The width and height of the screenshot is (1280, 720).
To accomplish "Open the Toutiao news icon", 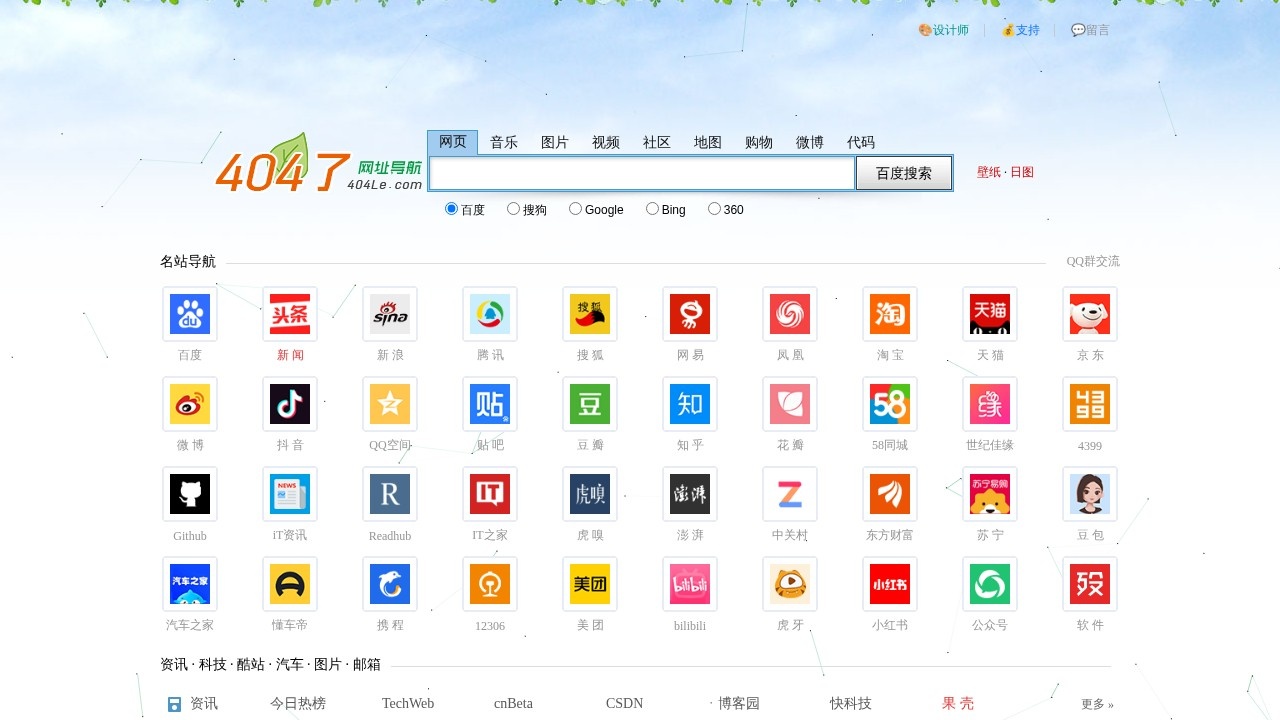I will pos(290,314).
